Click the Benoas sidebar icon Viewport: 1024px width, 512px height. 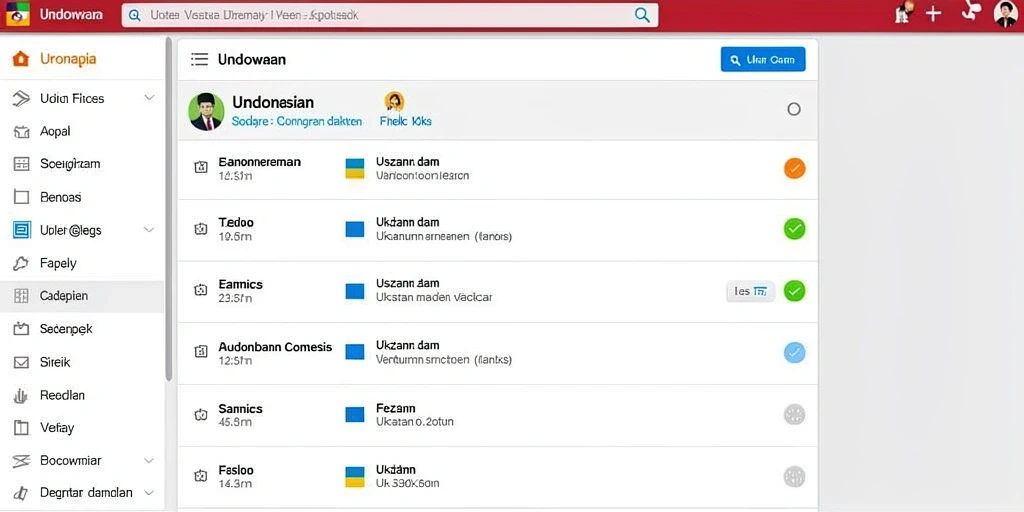(x=22, y=197)
